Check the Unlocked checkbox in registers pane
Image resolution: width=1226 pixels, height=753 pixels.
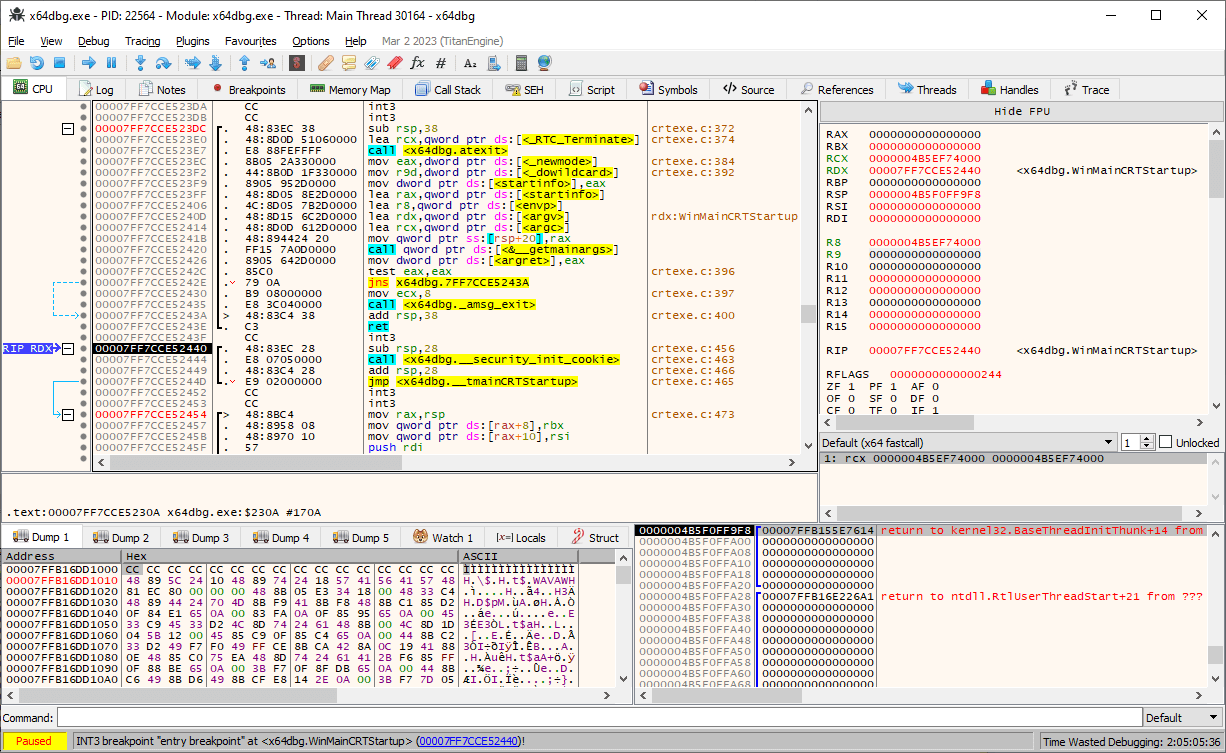(x=1166, y=442)
